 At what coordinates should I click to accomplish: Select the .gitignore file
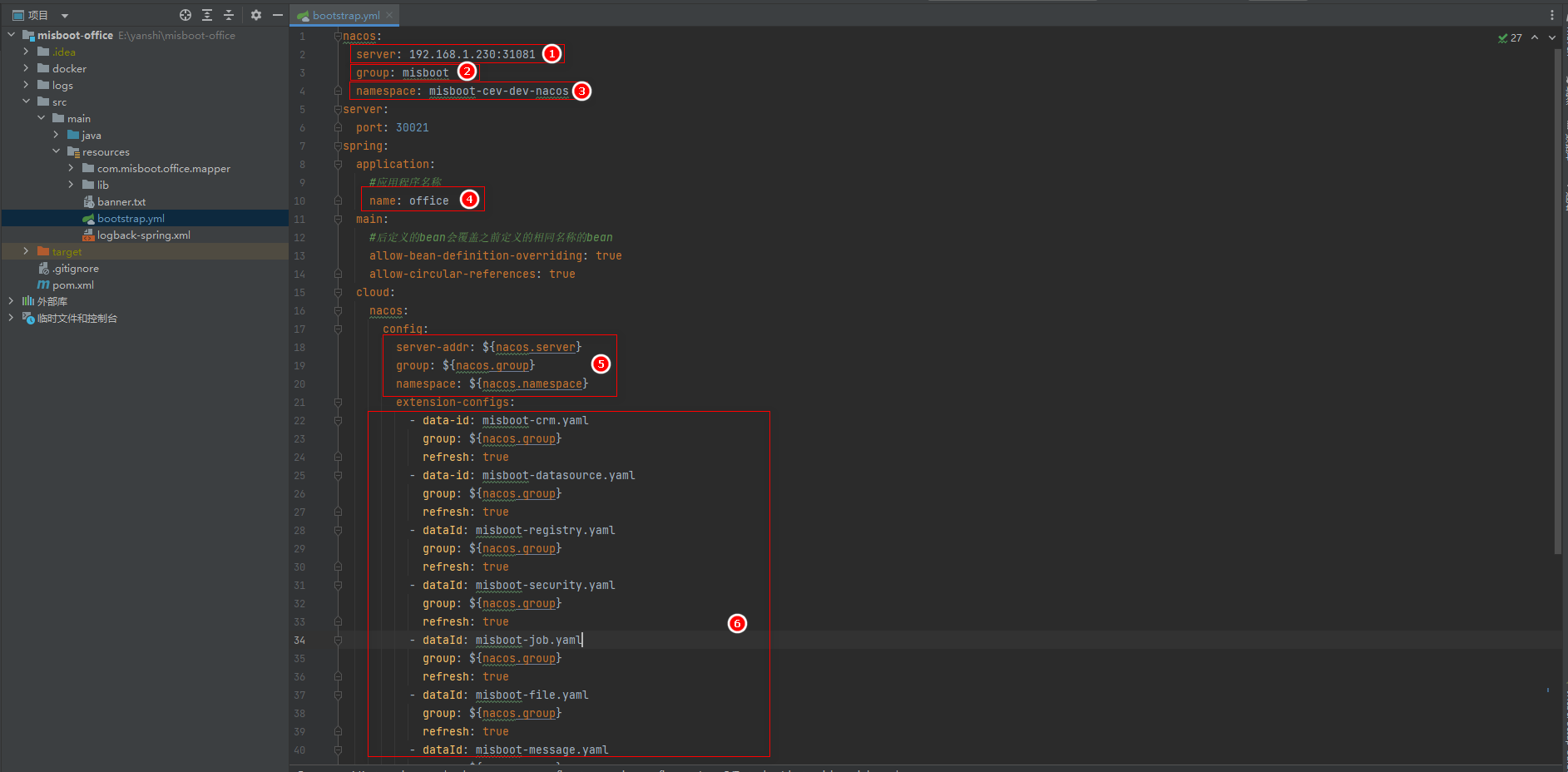[76, 268]
